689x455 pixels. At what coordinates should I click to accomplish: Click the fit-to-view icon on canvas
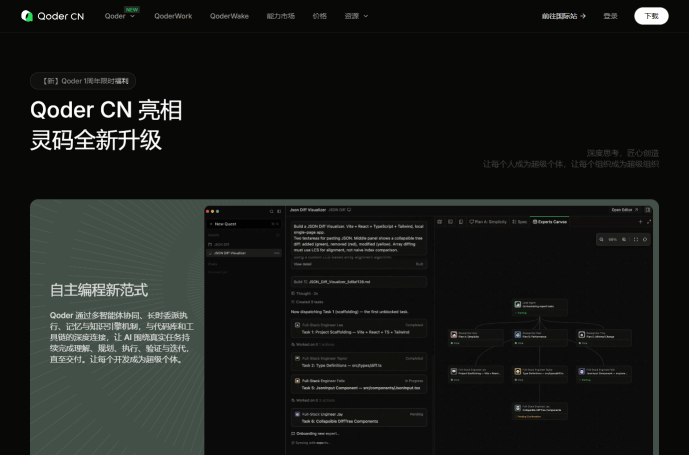tap(635, 240)
